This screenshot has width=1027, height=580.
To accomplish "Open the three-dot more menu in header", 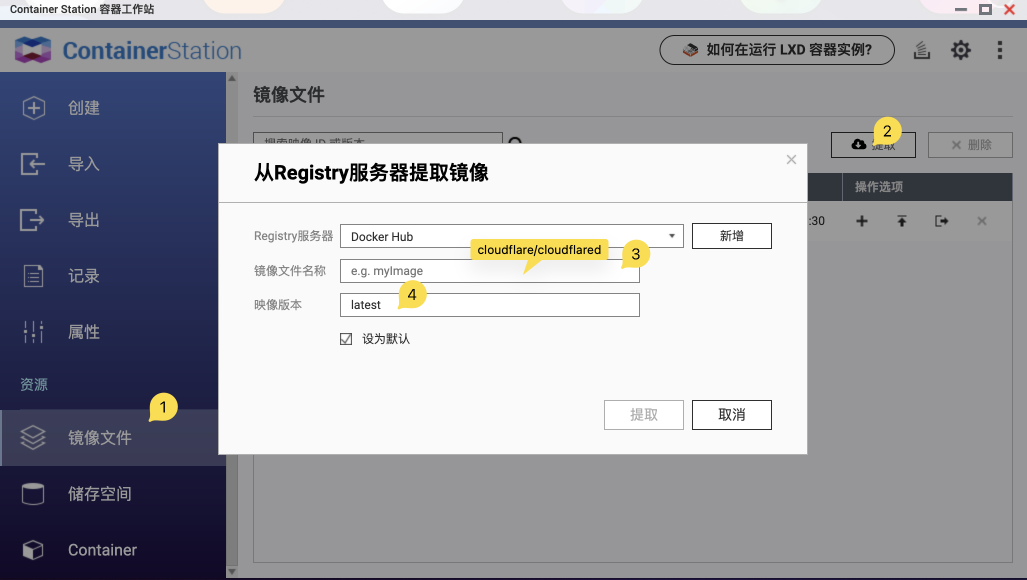I will [999, 50].
